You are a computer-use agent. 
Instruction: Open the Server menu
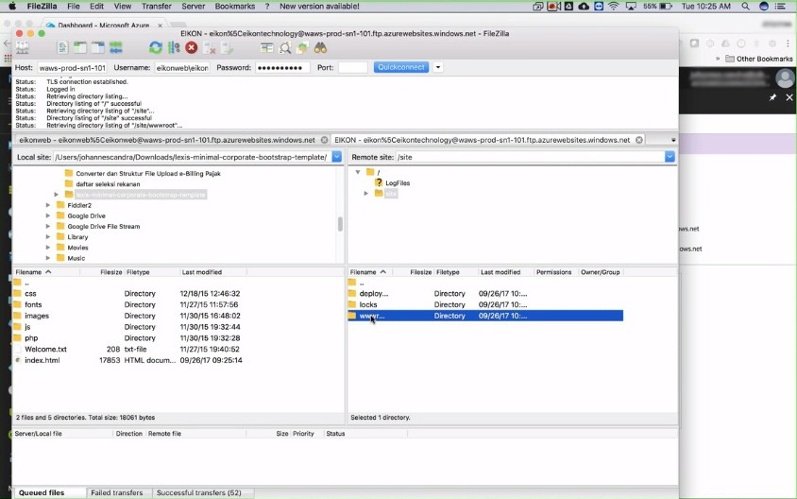coord(193,6)
